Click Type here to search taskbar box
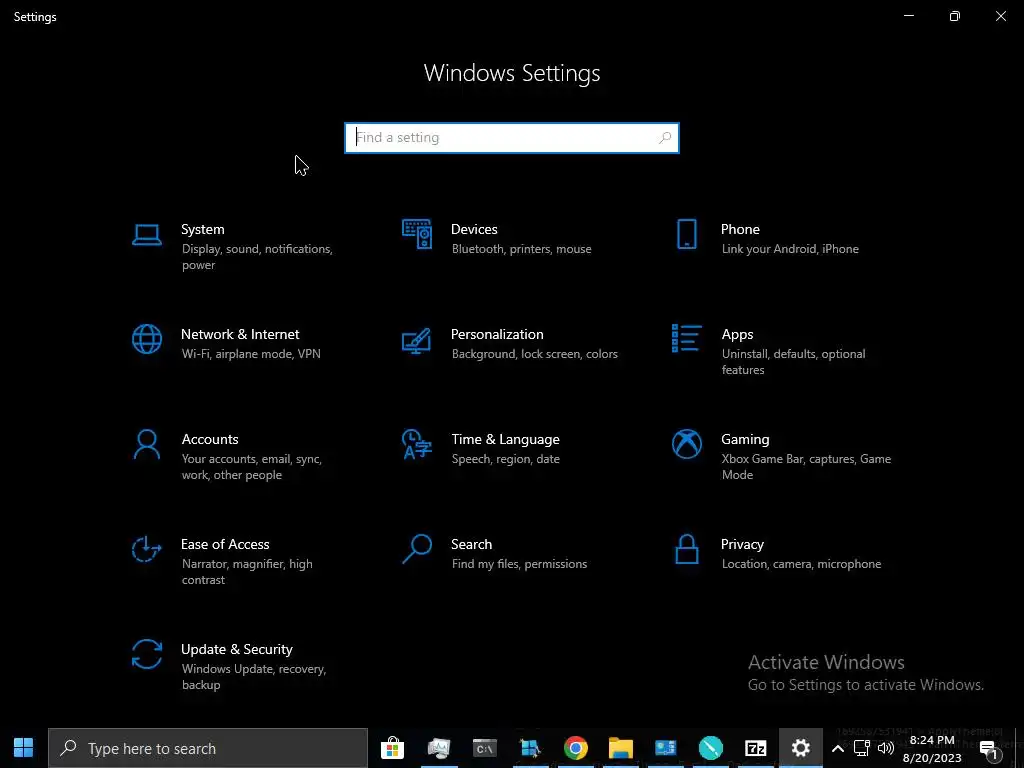Image resolution: width=1024 pixels, height=768 pixels. 208,748
